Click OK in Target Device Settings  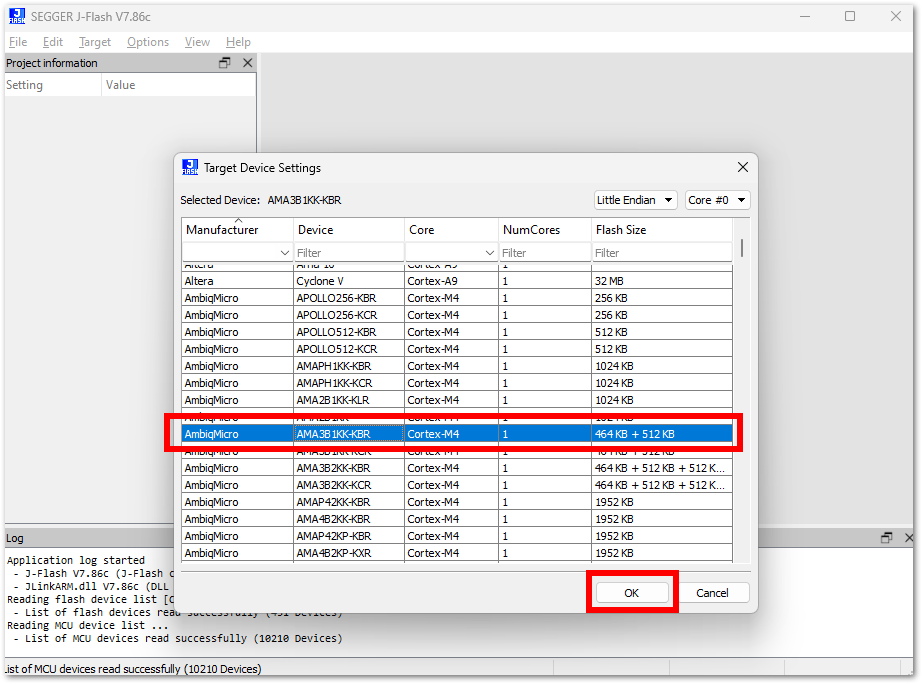coord(632,593)
